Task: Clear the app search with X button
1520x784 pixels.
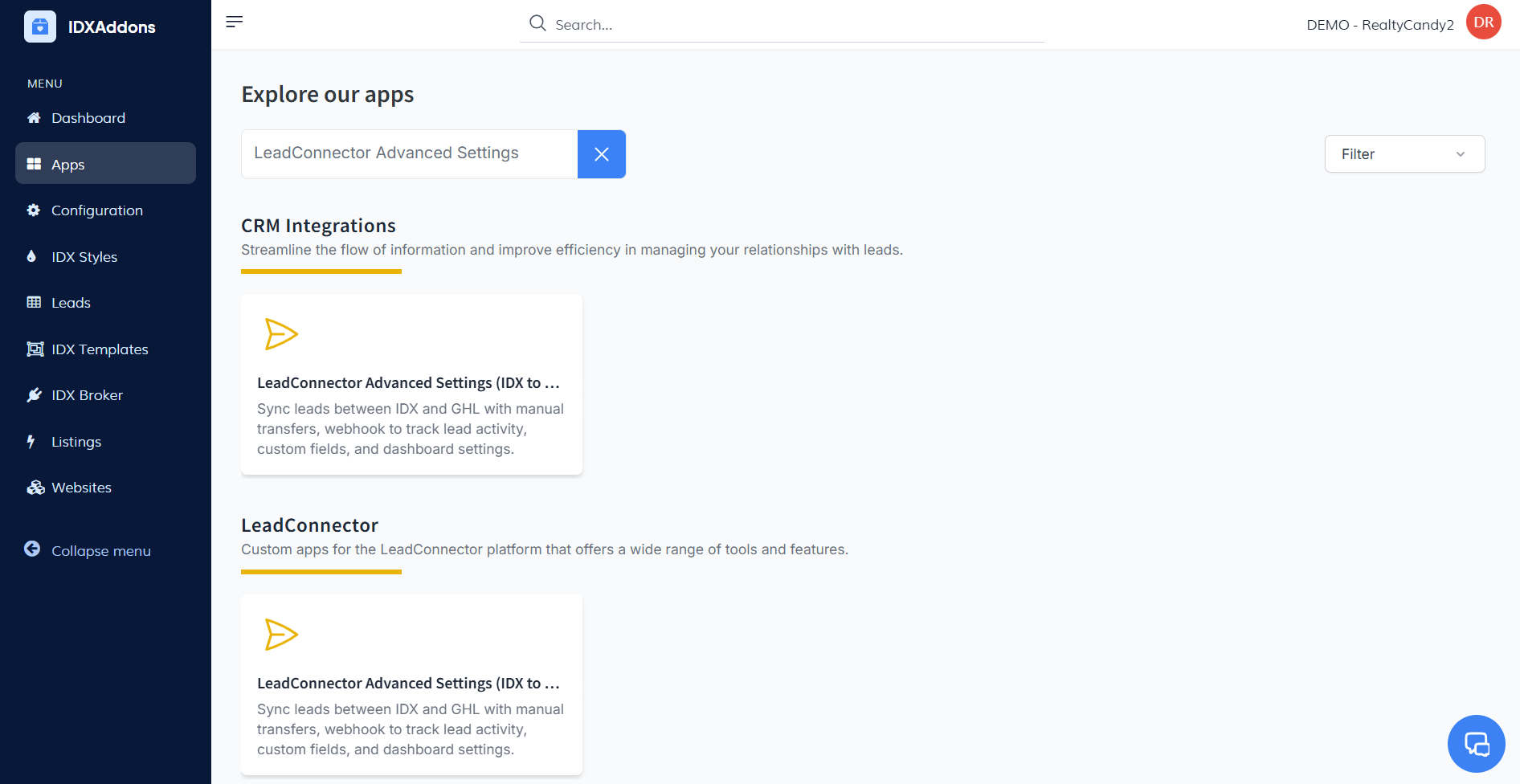Action: coord(601,154)
